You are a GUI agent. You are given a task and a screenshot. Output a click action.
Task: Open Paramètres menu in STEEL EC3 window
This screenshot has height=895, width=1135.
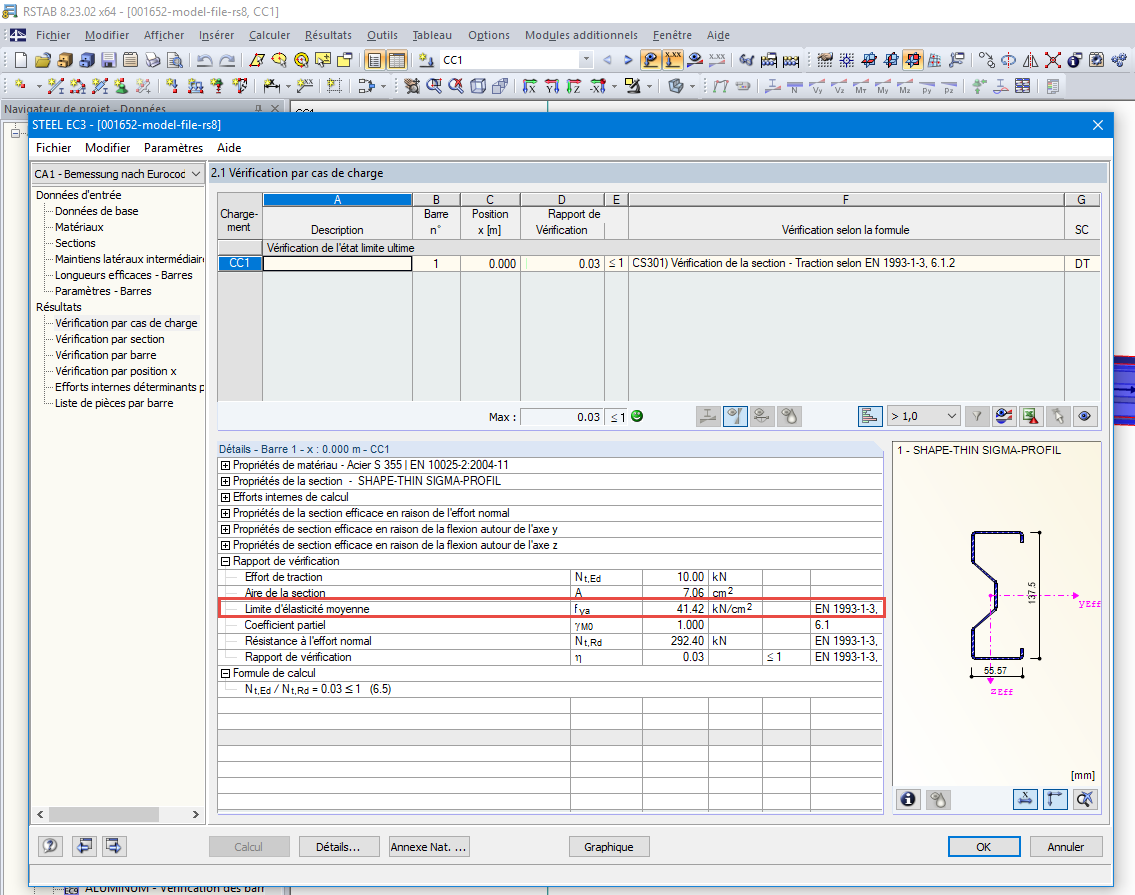pos(173,148)
